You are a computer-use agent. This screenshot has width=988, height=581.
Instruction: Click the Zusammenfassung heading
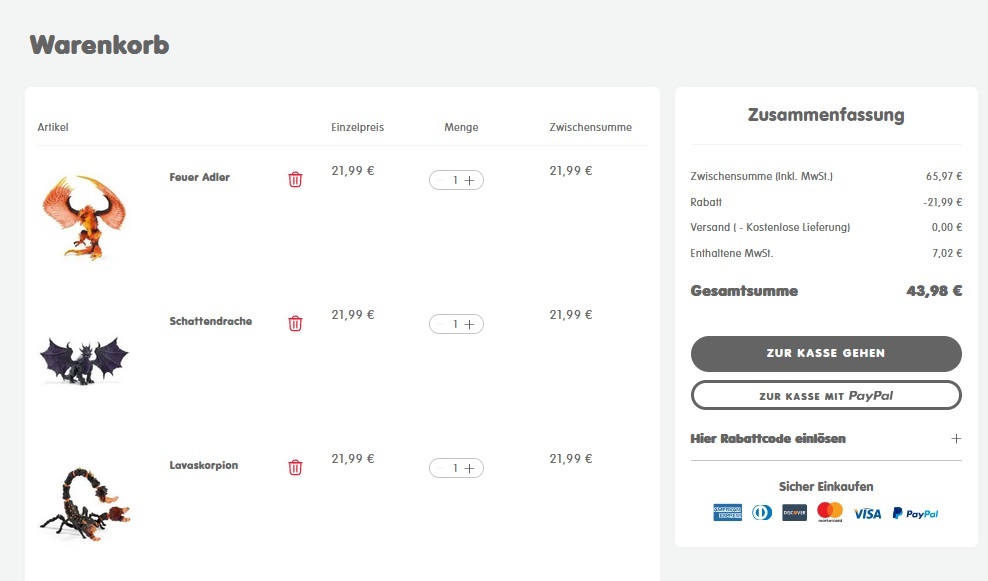click(x=826, y=115)
